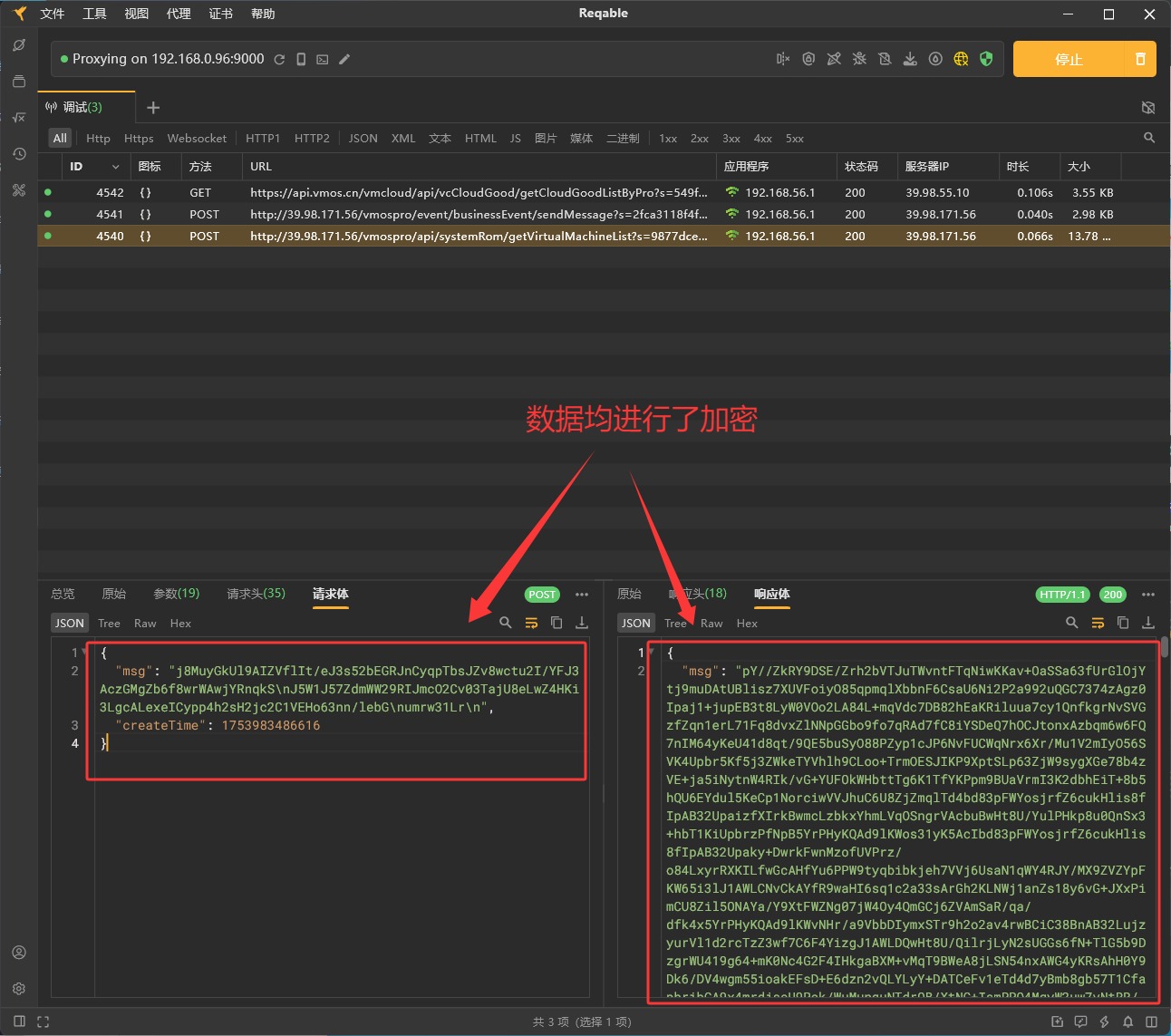Open the toolbox icon in left sidebar
Image resolution: width=1171 pixels, height=1036 pixels.
coord(19,190)
